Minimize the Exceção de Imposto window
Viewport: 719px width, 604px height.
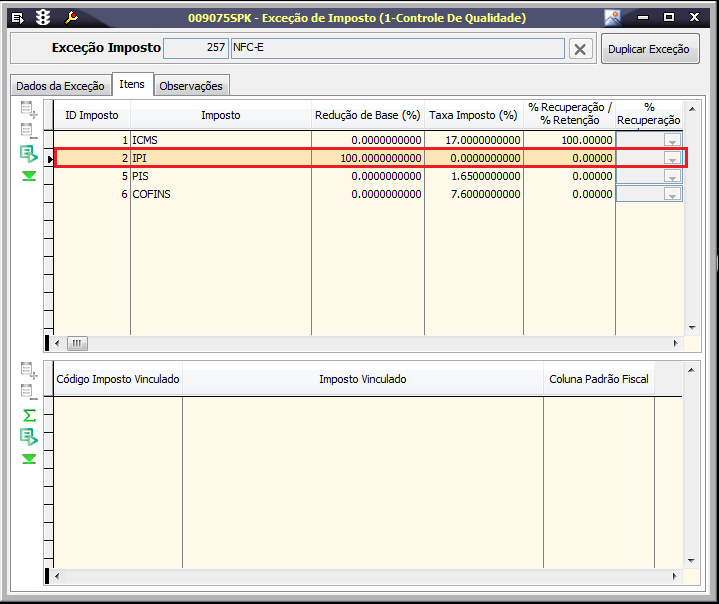pos(643,17)
